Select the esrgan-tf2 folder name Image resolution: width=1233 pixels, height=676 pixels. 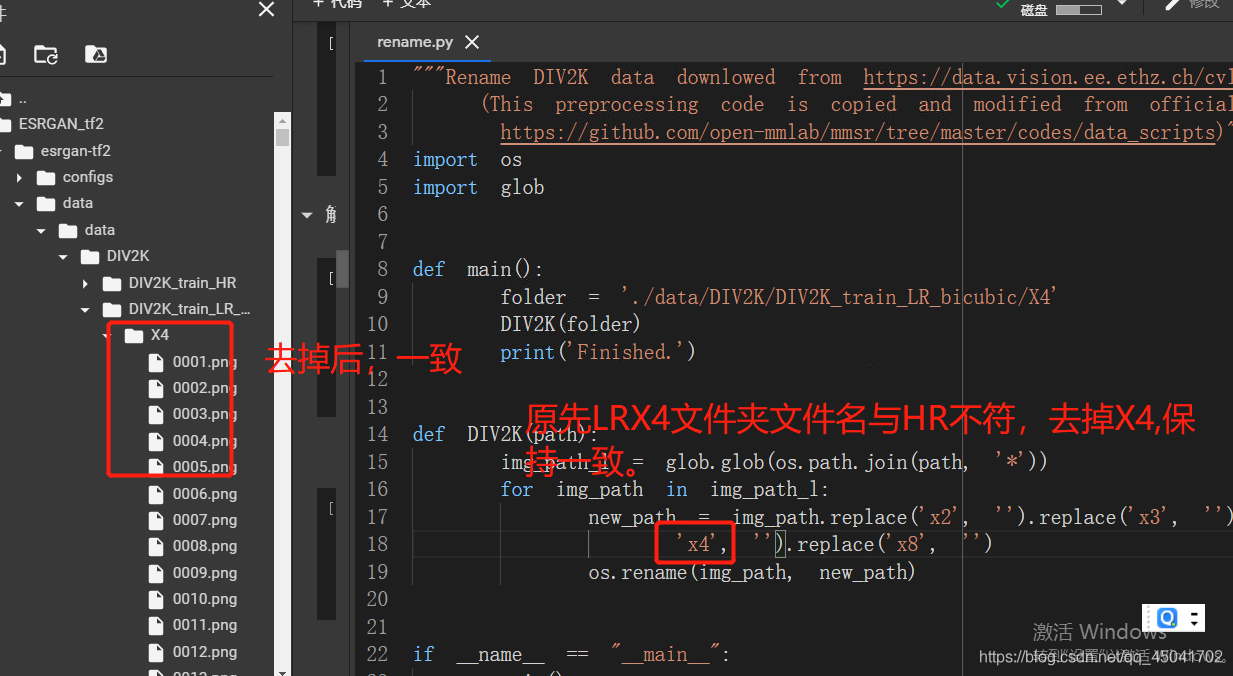76,151
